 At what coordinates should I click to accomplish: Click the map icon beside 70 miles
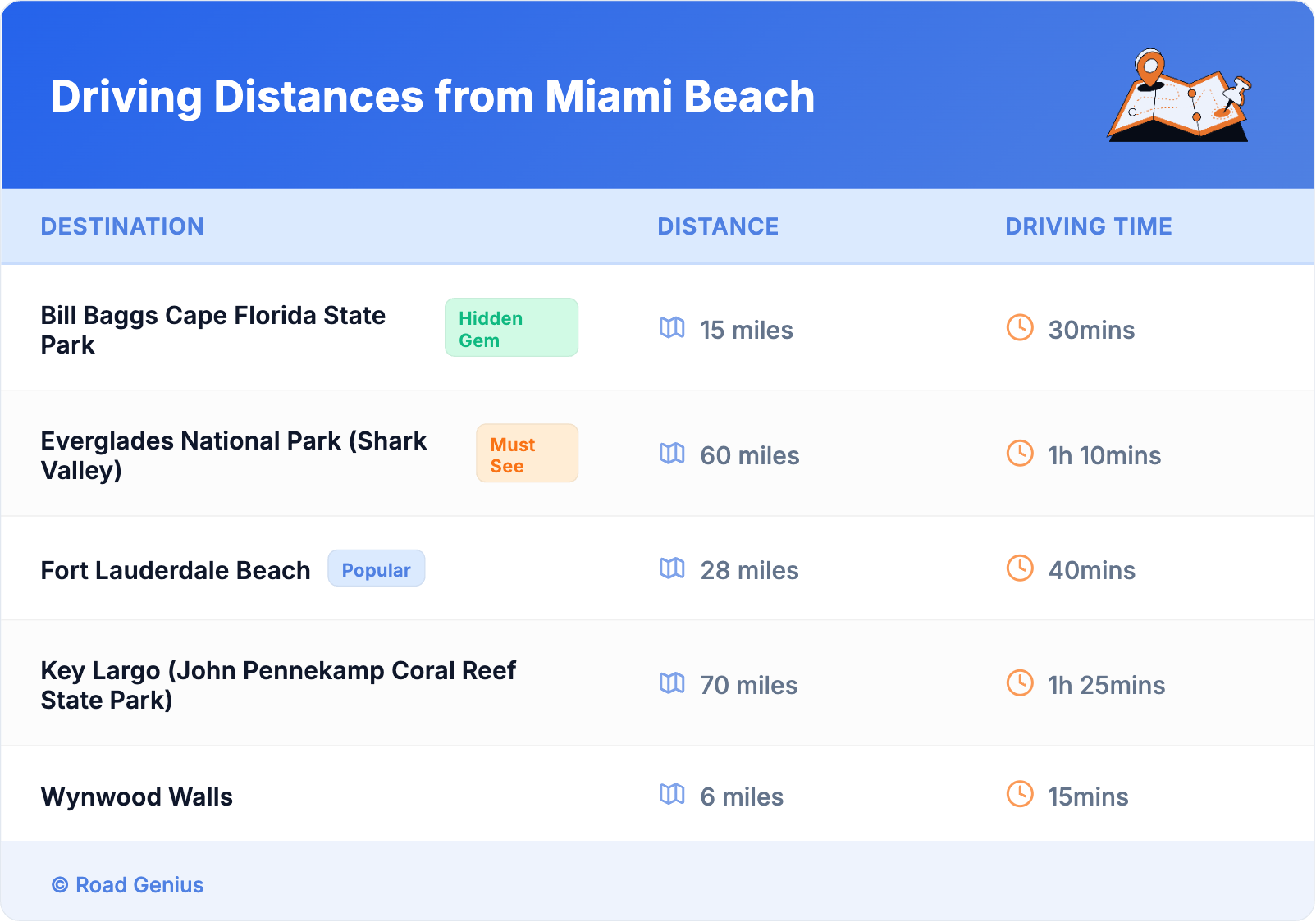coord(672,683)
